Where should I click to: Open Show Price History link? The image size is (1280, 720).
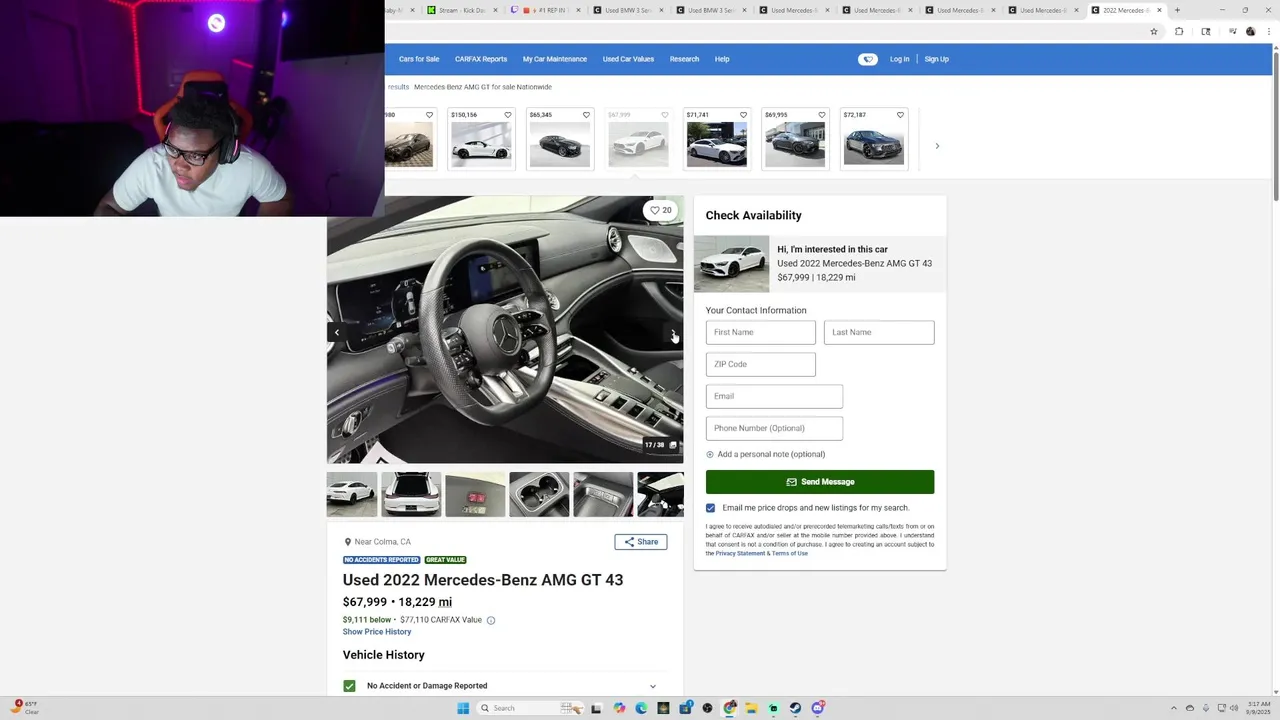[x=377, y=632]
